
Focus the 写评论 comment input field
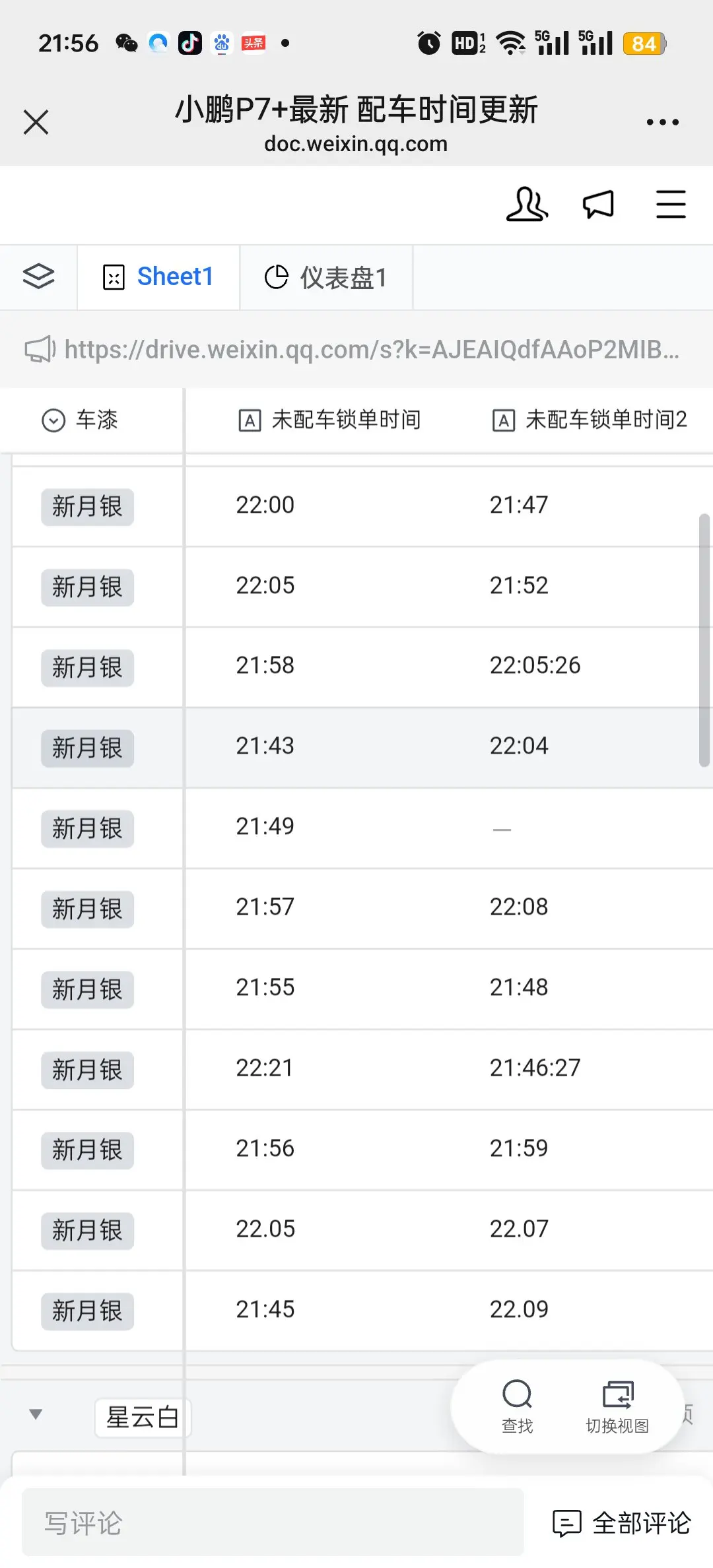pyautogui.click(x=273, y=1522)
